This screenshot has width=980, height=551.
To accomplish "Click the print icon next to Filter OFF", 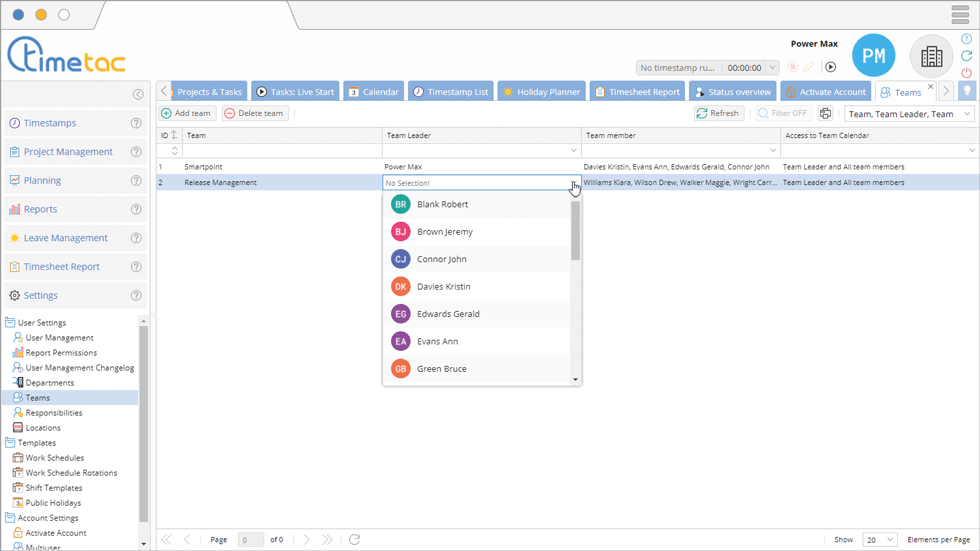I will point(825,114).
